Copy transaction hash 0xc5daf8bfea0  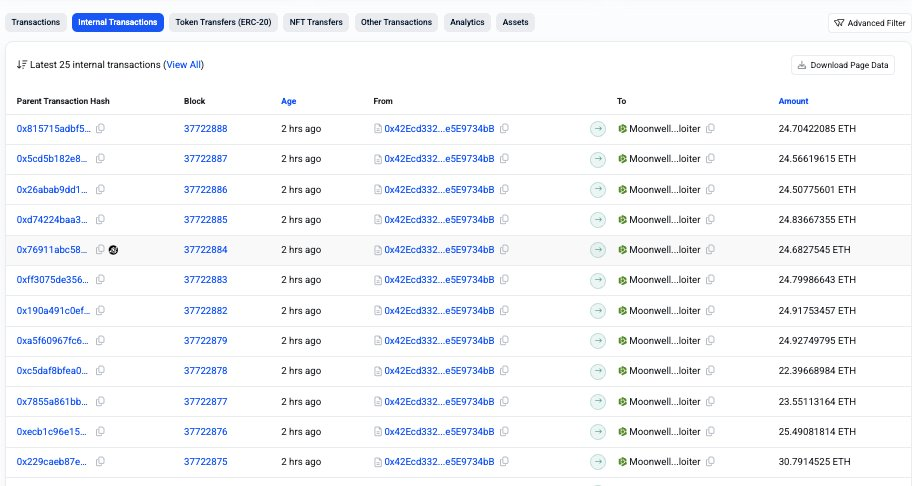coord(100,371)
